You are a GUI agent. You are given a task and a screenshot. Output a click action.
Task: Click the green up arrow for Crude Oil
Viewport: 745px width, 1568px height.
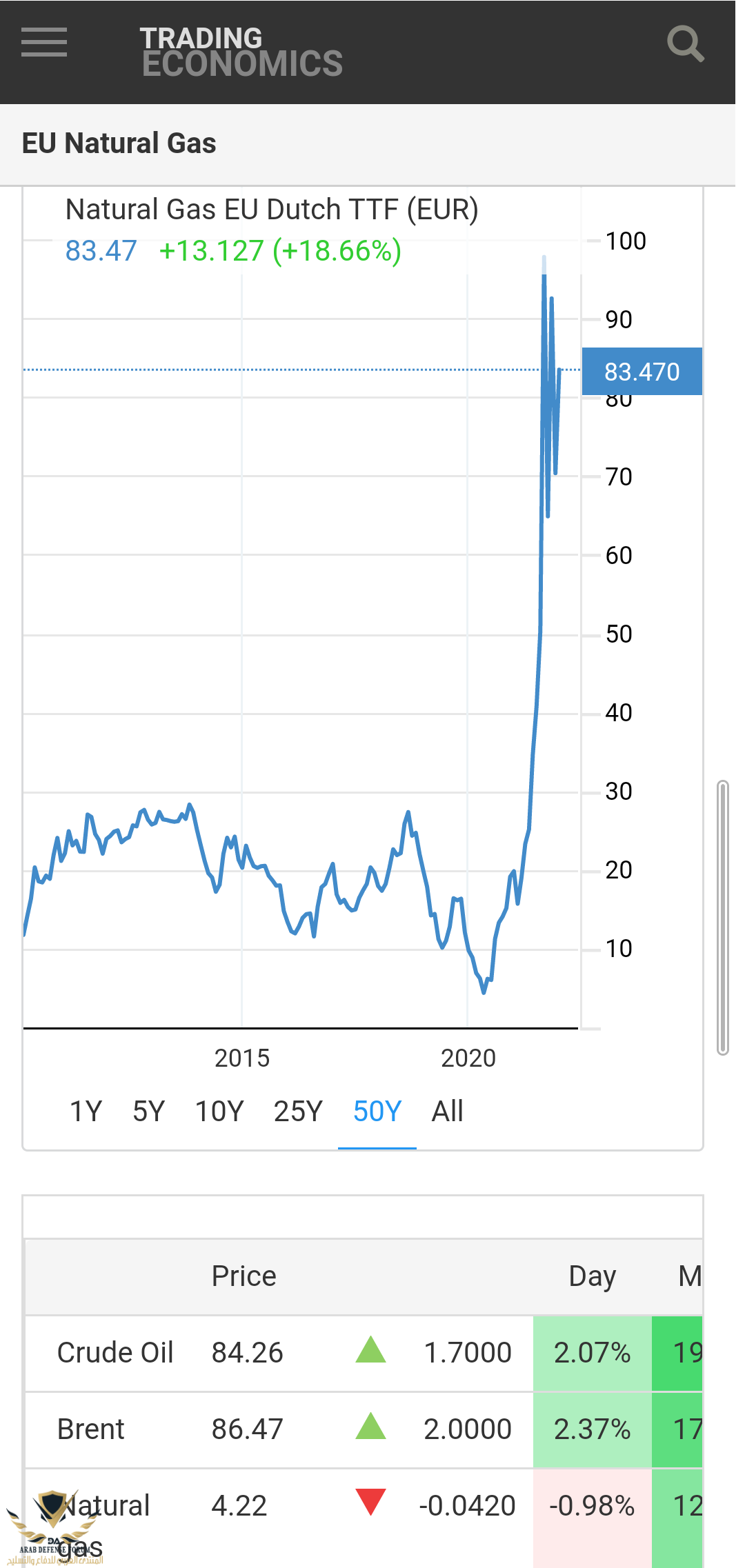370,1350
